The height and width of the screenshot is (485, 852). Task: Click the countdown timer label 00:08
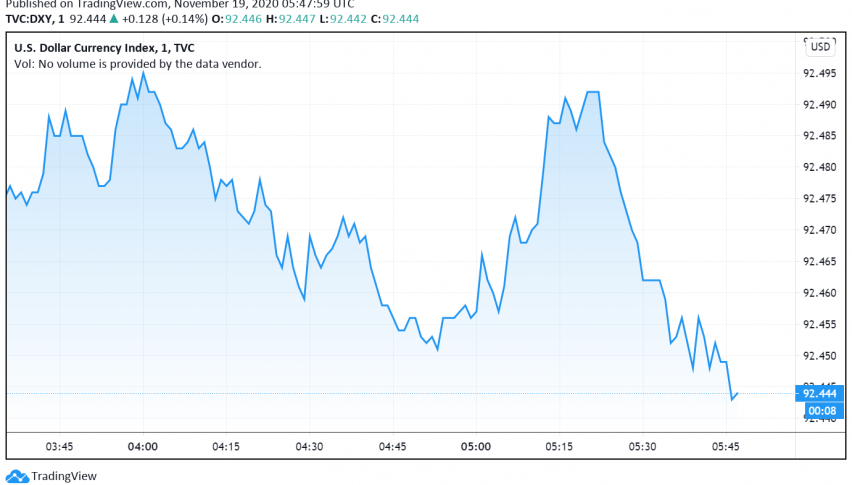(822, 411)
